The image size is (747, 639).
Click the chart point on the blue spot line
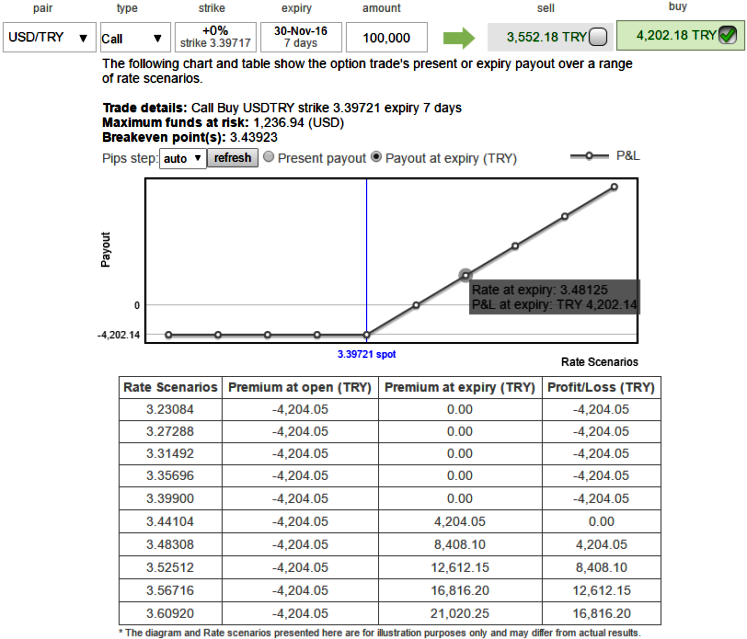pyautogui.click(x=366, y=335)
